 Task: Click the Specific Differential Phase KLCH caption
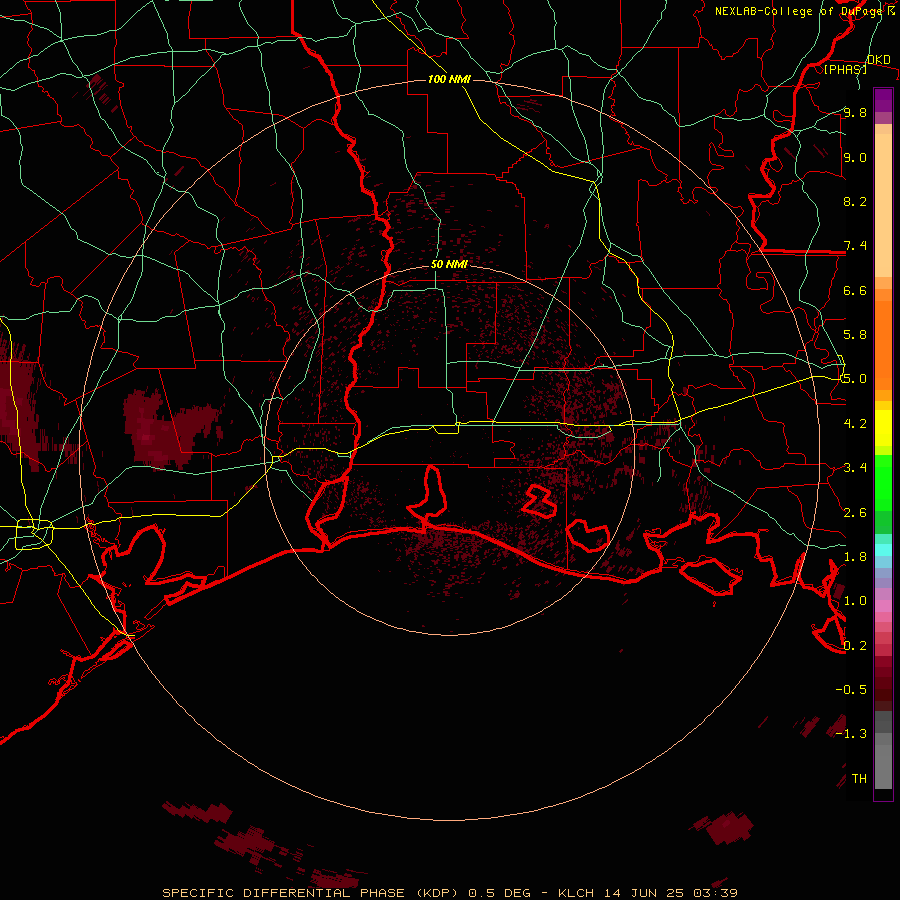pos(449,893)
